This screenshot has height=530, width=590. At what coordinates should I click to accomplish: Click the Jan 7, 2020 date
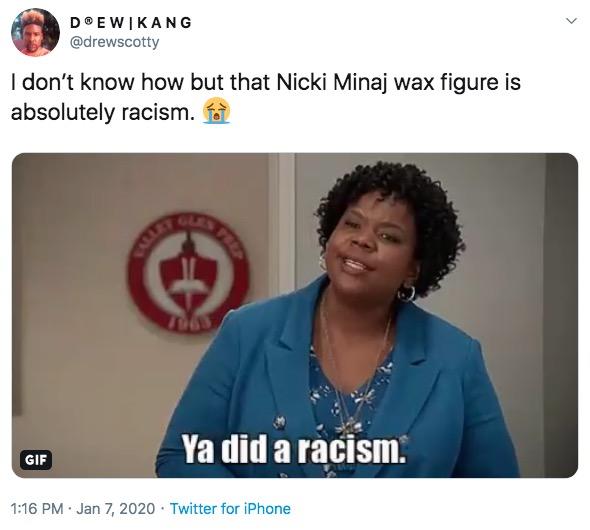click(x=116, y=509)
